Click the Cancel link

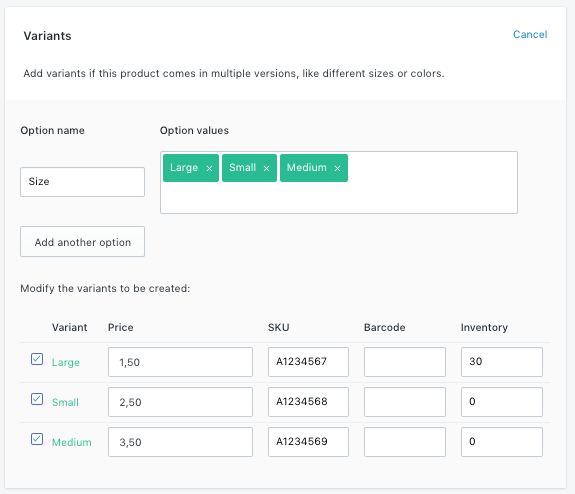tap(530, 34)
